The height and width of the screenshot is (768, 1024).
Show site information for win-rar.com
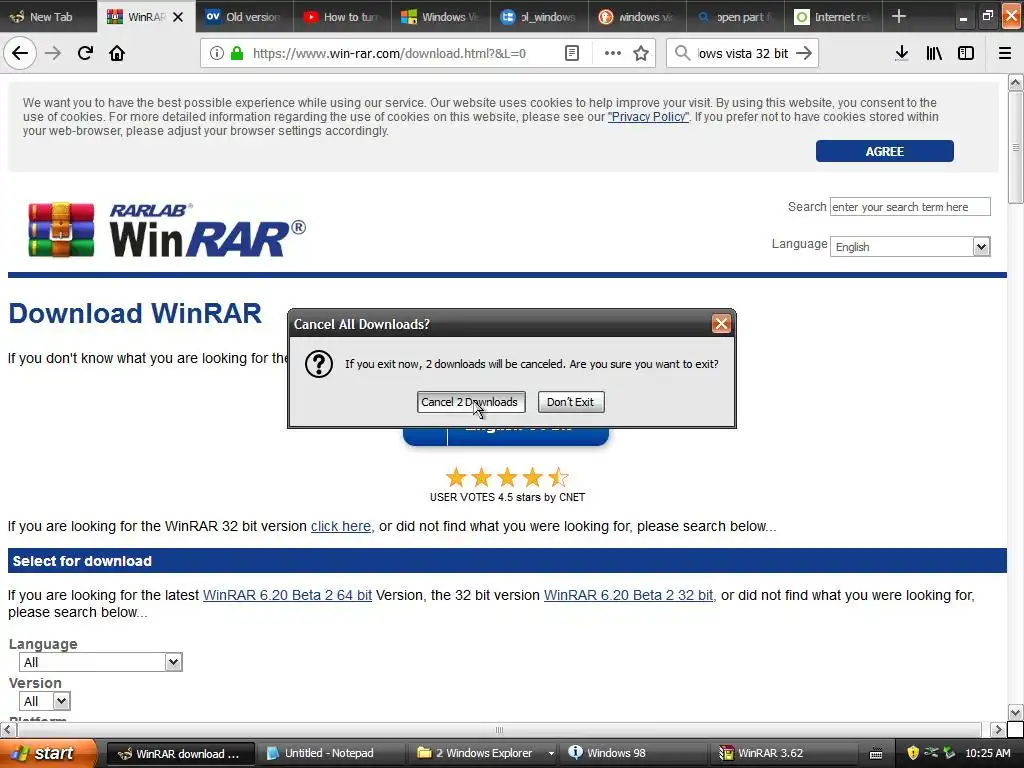tap(217, 53)
